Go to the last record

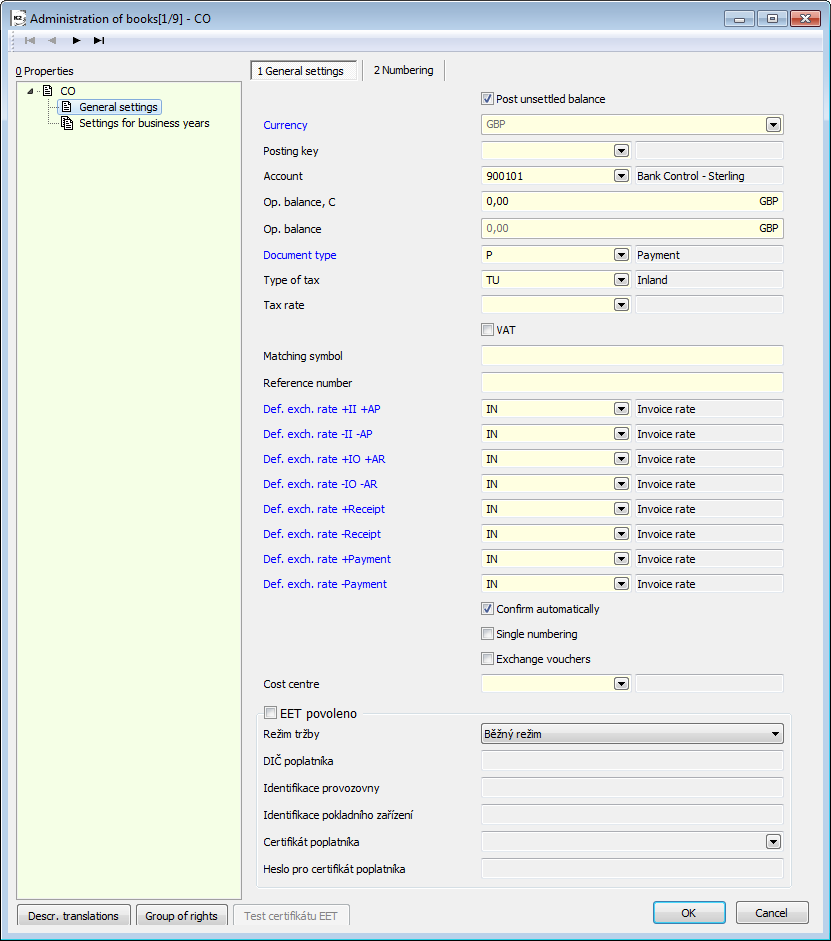(x=99, y=40)
